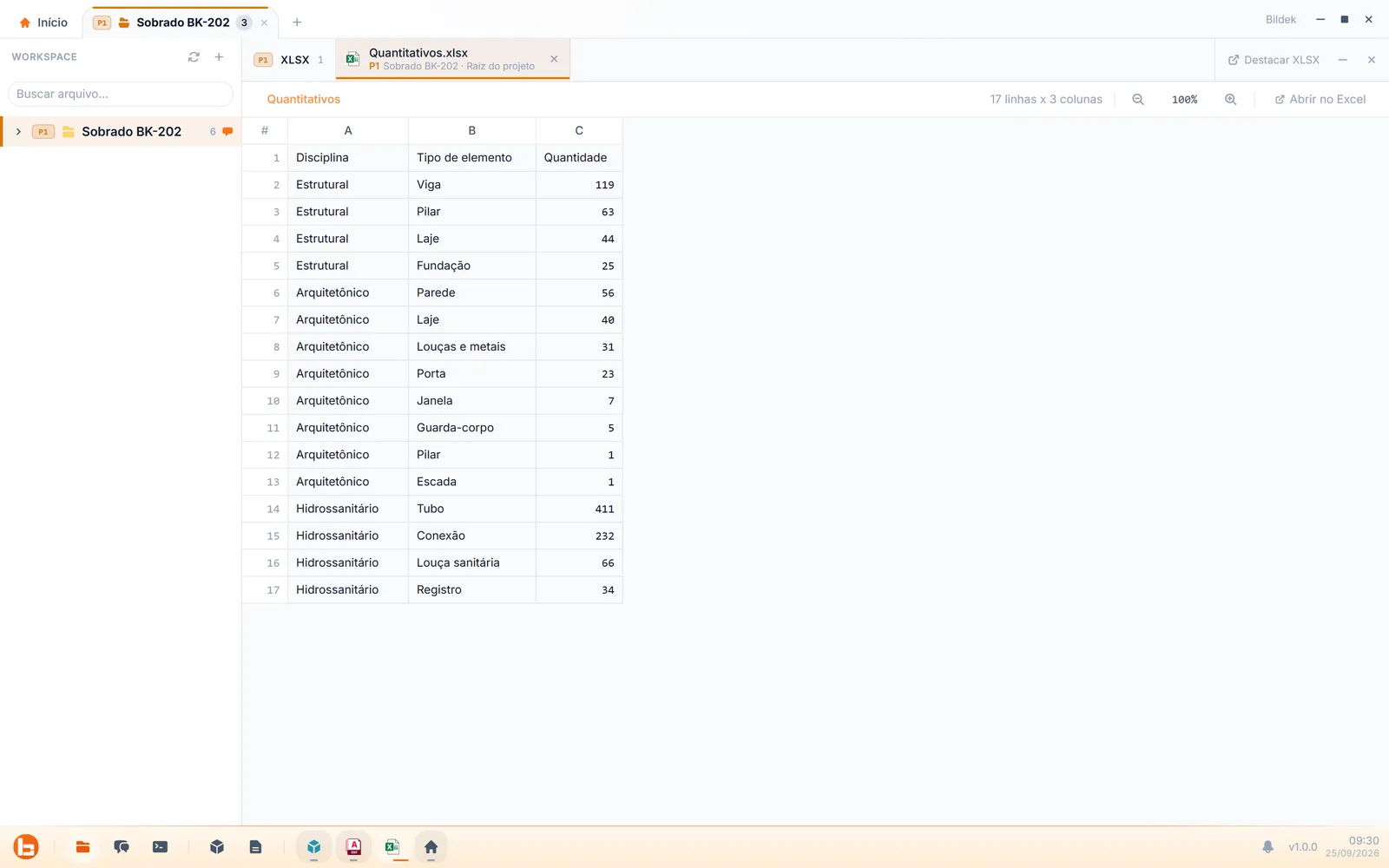Select column B header
This screenshot has width=1389, height=868.
(x=472, y=131)
